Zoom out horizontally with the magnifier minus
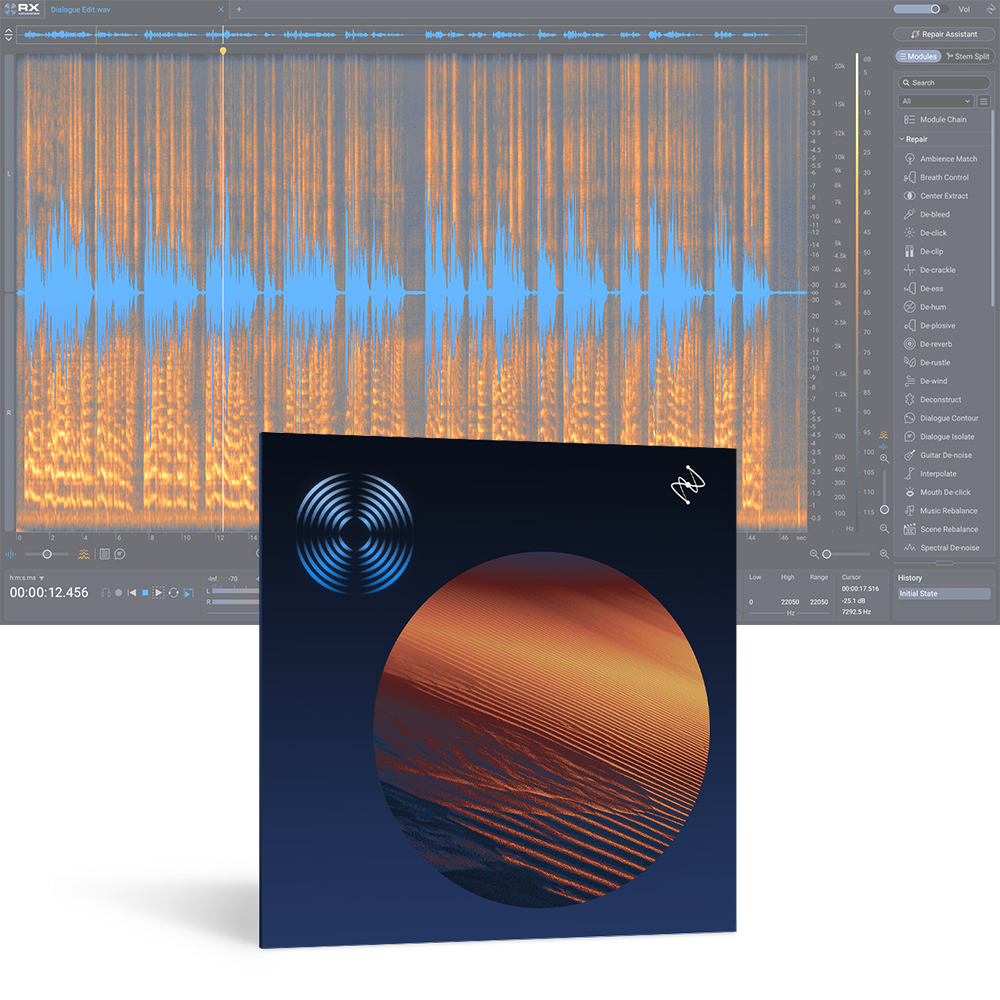The image size is (1000, 1000). point(814,554)
